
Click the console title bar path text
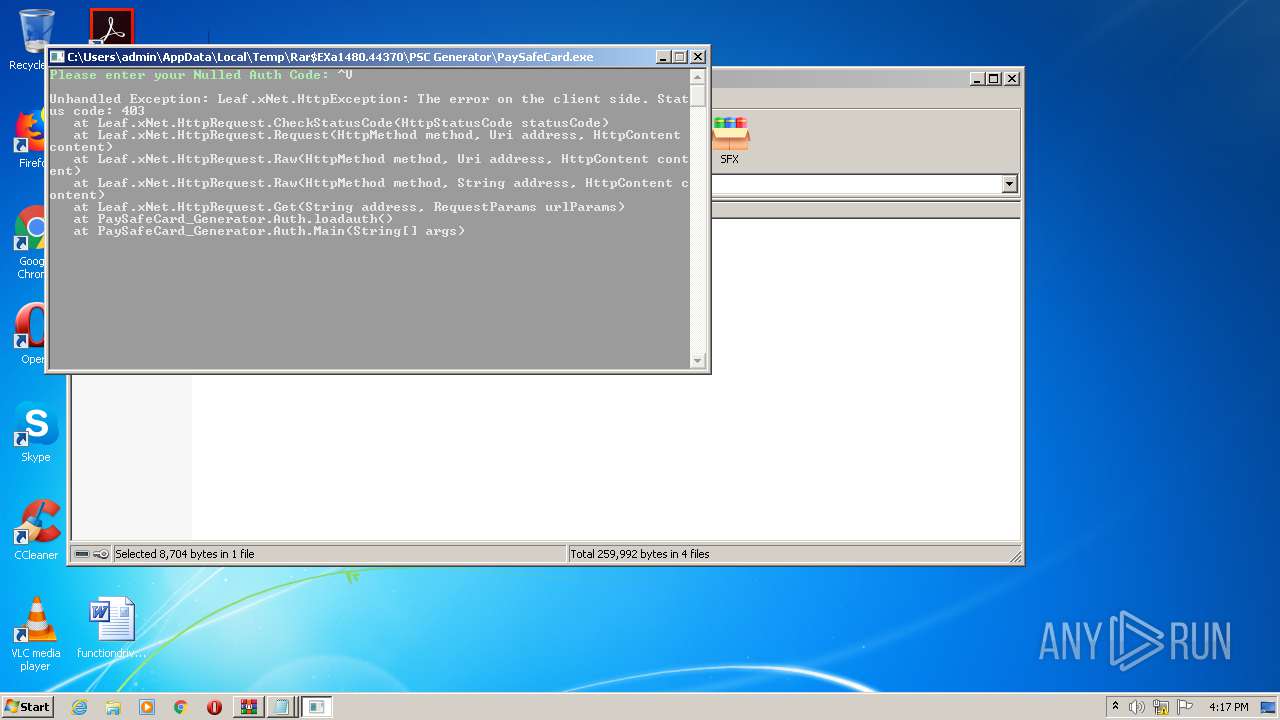[x=330, y=57]
